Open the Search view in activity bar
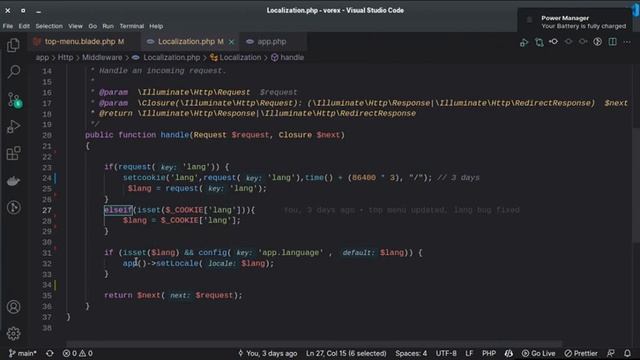 point(13,72)
